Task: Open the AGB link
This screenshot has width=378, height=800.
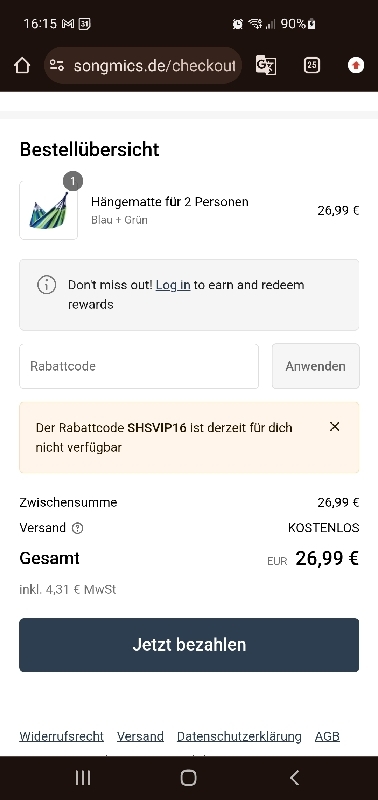Action: [327, 737]
